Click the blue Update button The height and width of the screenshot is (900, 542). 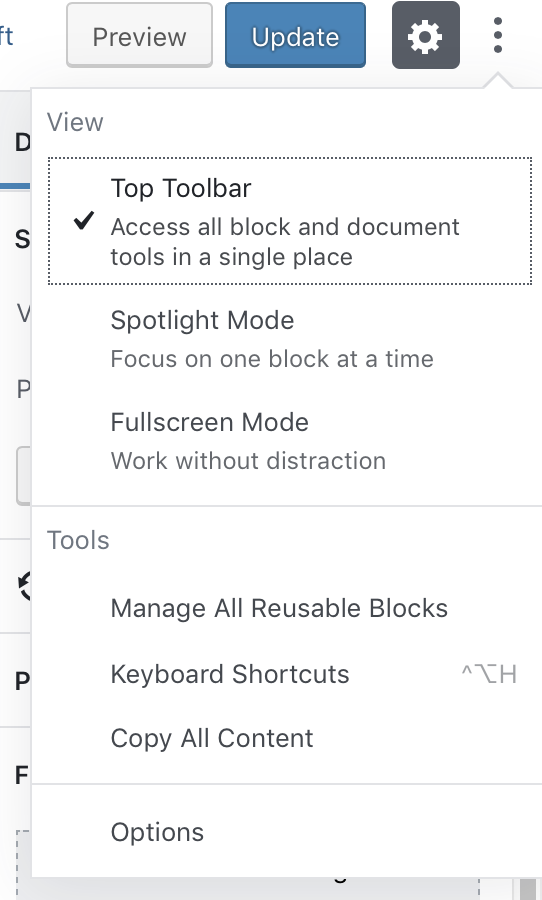295,36
